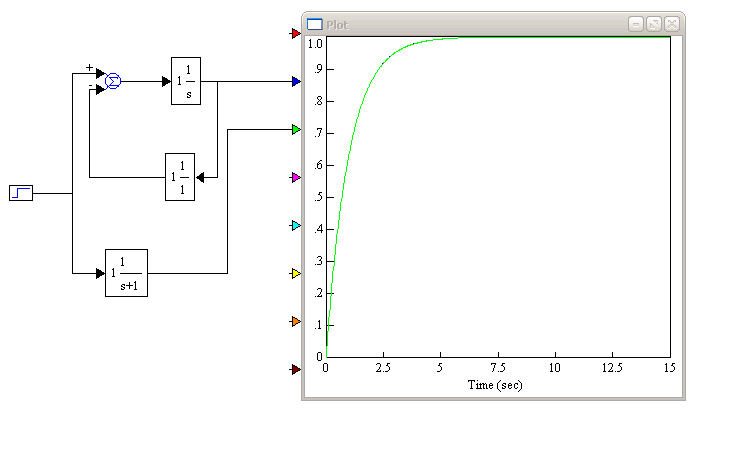Click the cyan plot input connector

(296, 226)
